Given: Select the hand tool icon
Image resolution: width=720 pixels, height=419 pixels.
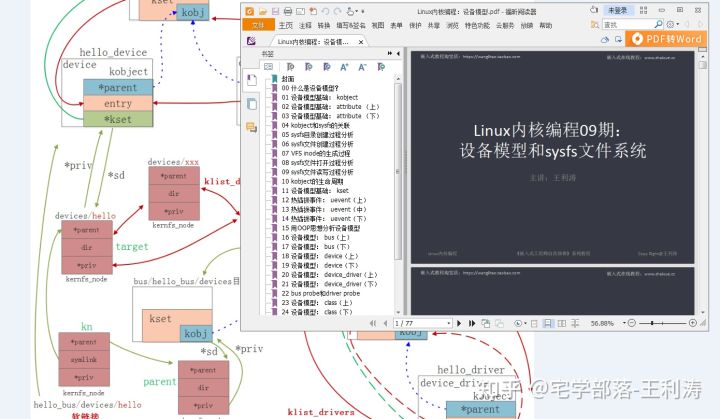Looking at the screenshot, I should click(x=350, y=11).
